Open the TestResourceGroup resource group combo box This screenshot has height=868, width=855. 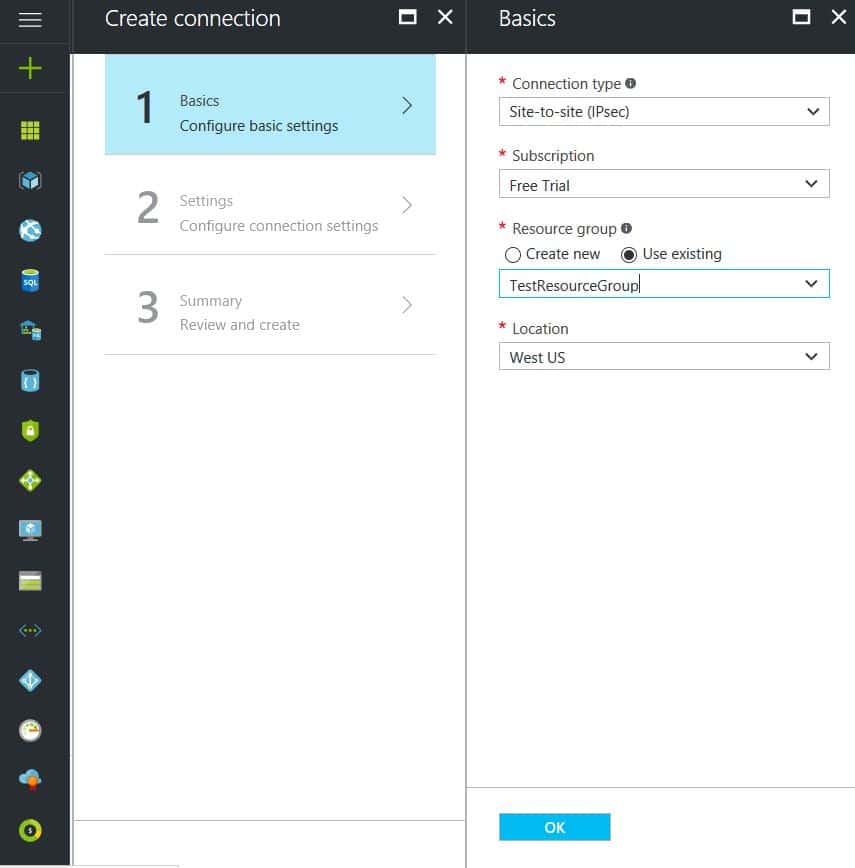point(663,285)
